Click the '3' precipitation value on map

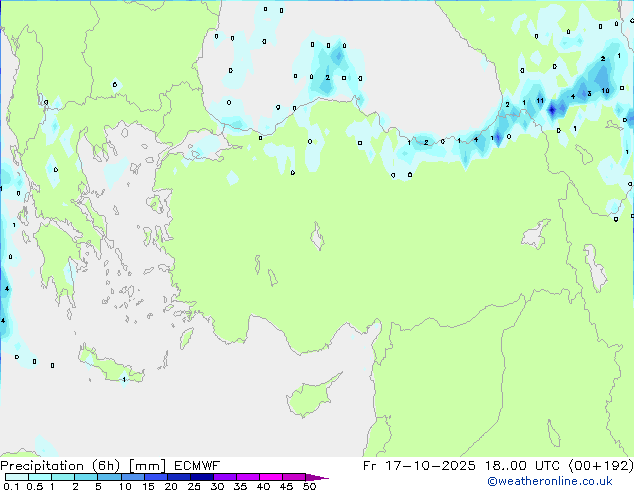[589, 94]
